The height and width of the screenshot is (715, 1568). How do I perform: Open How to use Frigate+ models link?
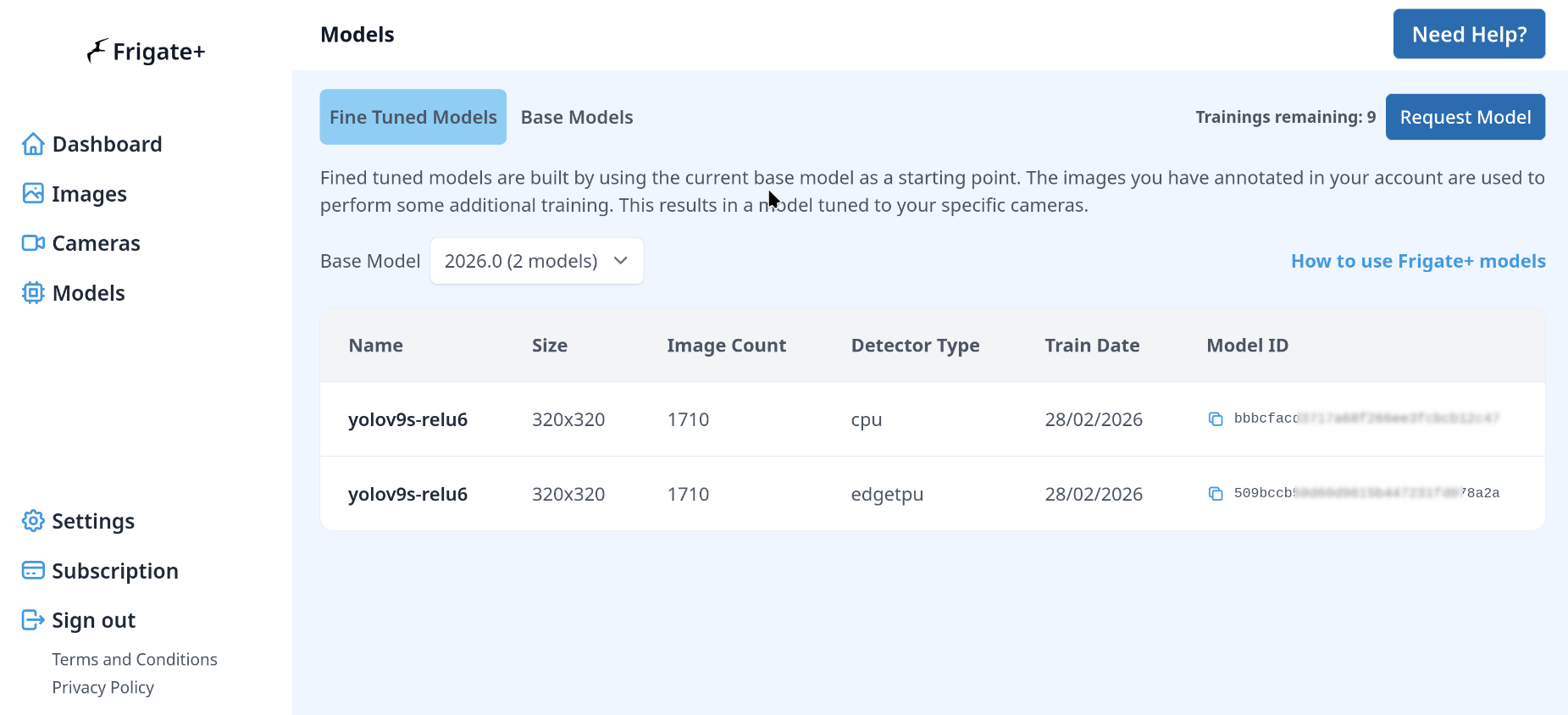coord(1418,261)
